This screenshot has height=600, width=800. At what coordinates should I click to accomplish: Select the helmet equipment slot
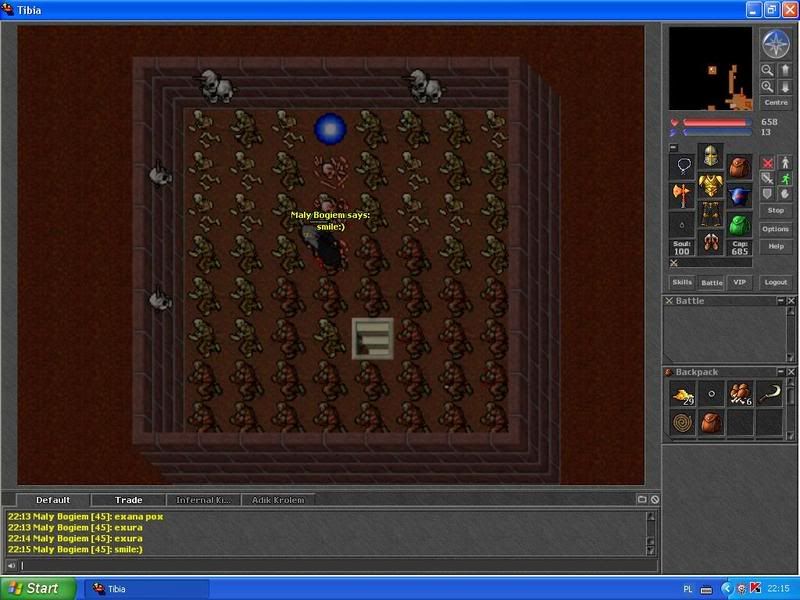(710, 156)
